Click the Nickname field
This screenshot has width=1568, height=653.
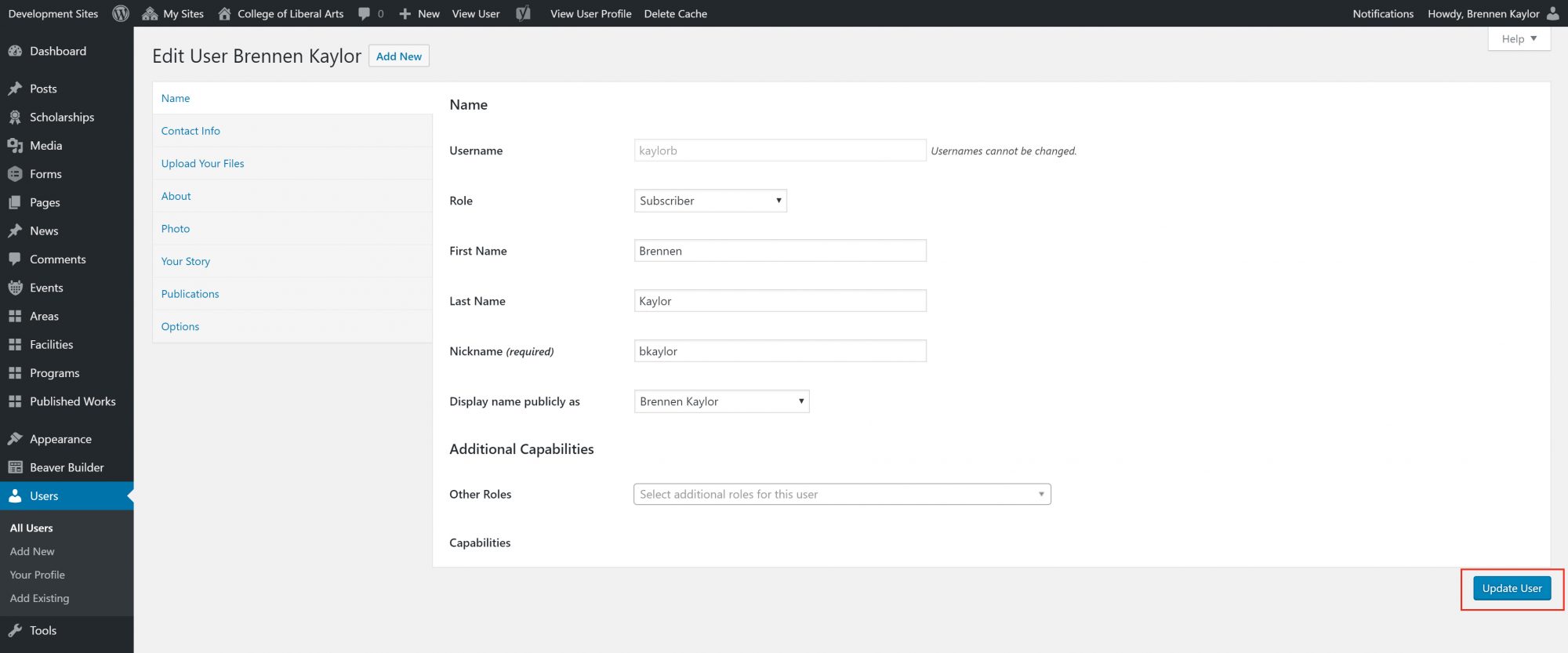(x=780, y=351)
